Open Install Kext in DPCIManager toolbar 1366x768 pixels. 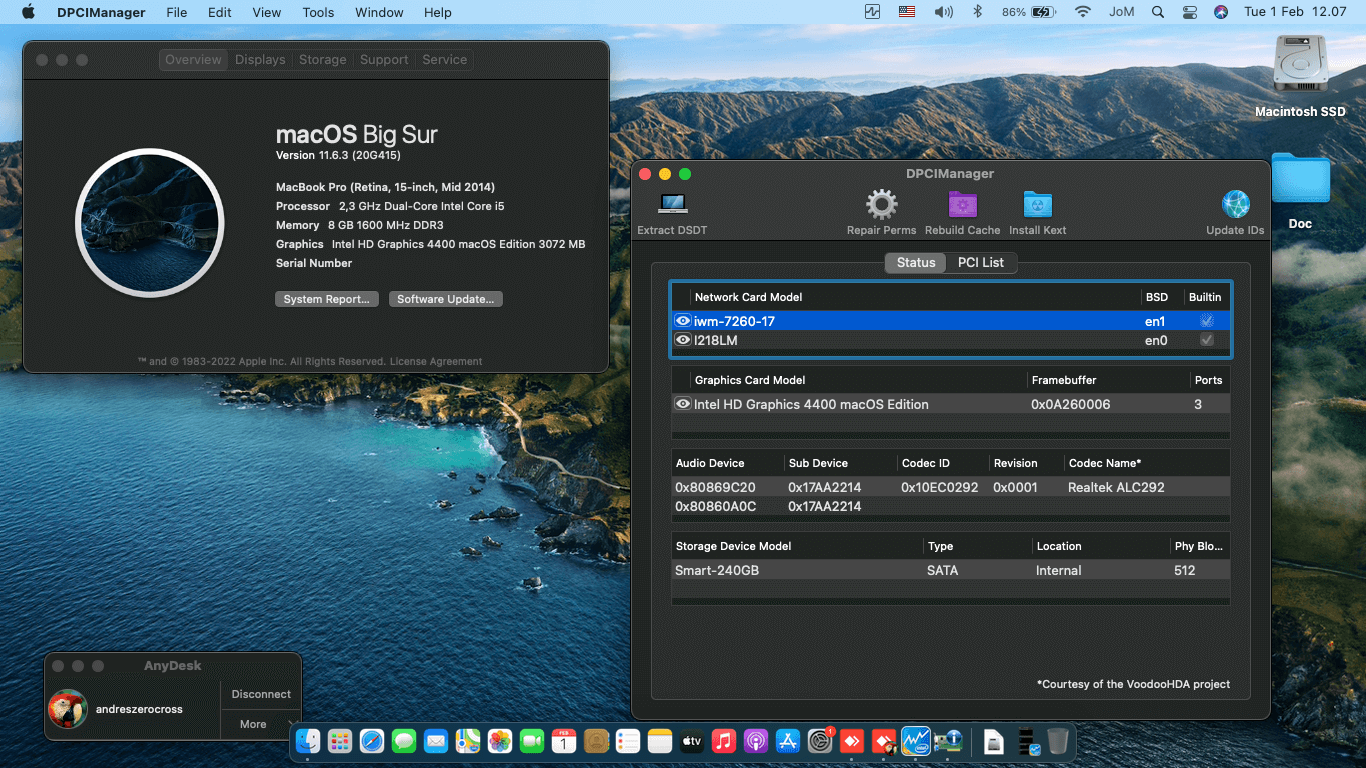tap(1037, 204)
